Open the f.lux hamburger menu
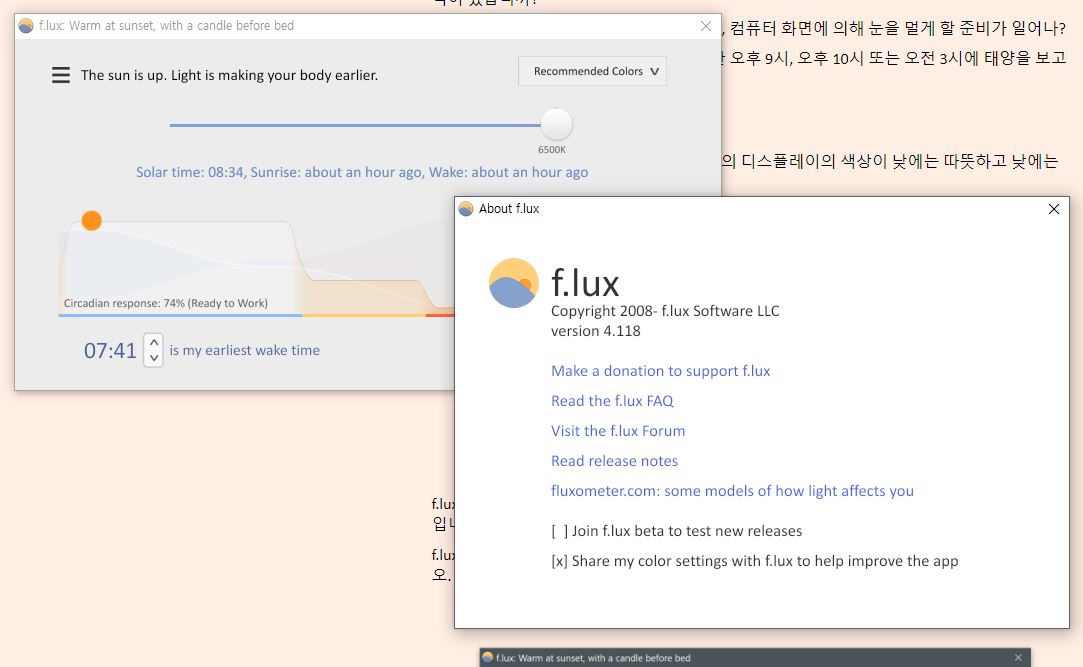The width and height of the screenshot is (1083, 667). 61,75
